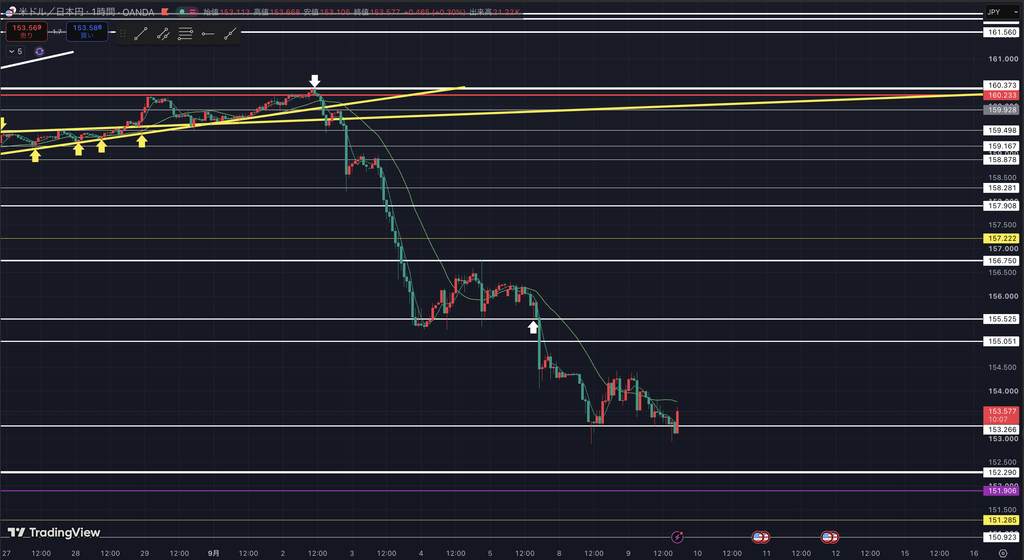Viewport: 1024px width, 560px height.
Task: Collapse the indicator legend showing 5
Action: [x=15, y=52]
